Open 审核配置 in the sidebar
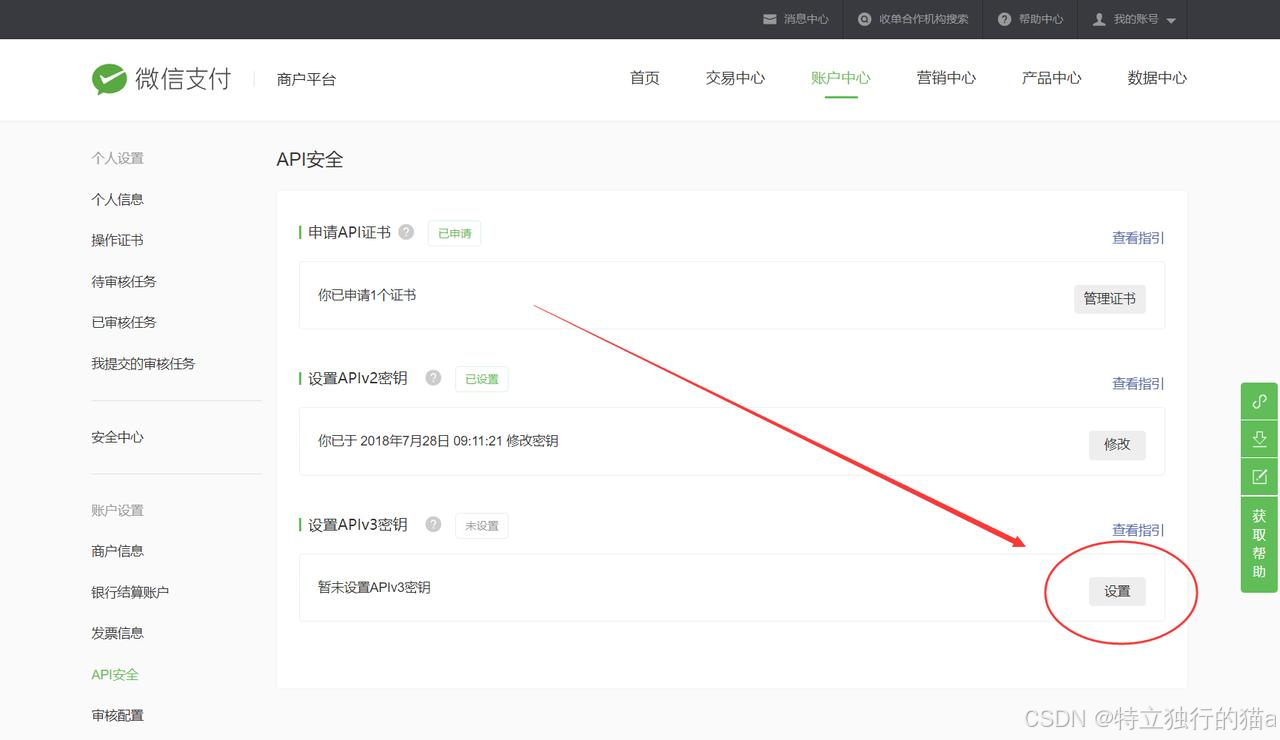Screen dimensions: 1280x740 [x=118, y=715]
